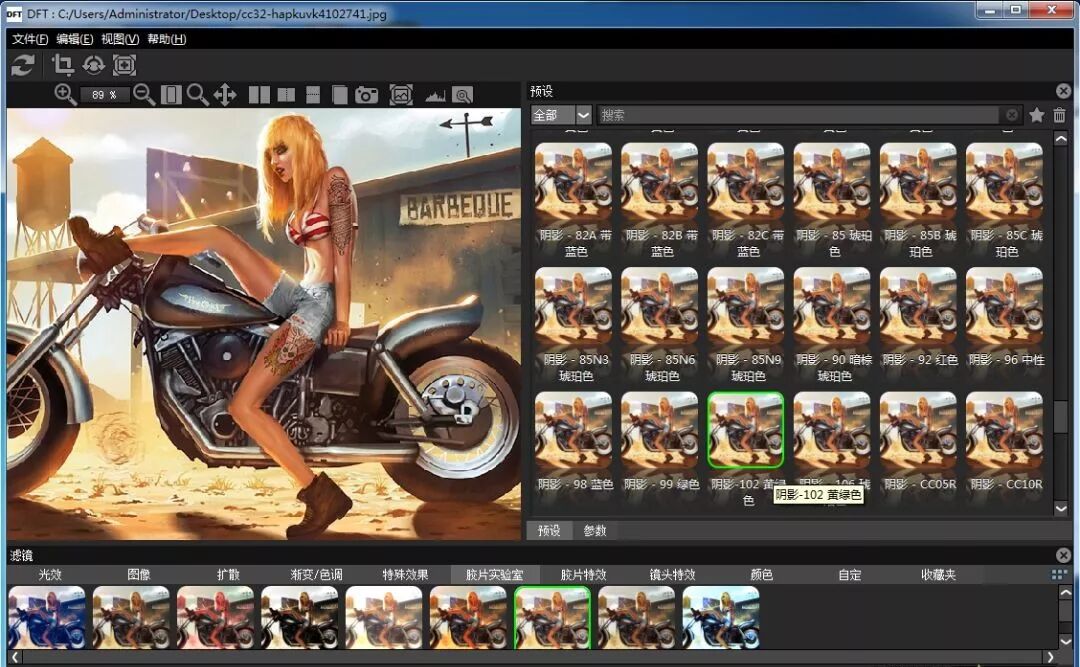
Task: Open the 视图(V) menu
Action: (x=120, y=39)
